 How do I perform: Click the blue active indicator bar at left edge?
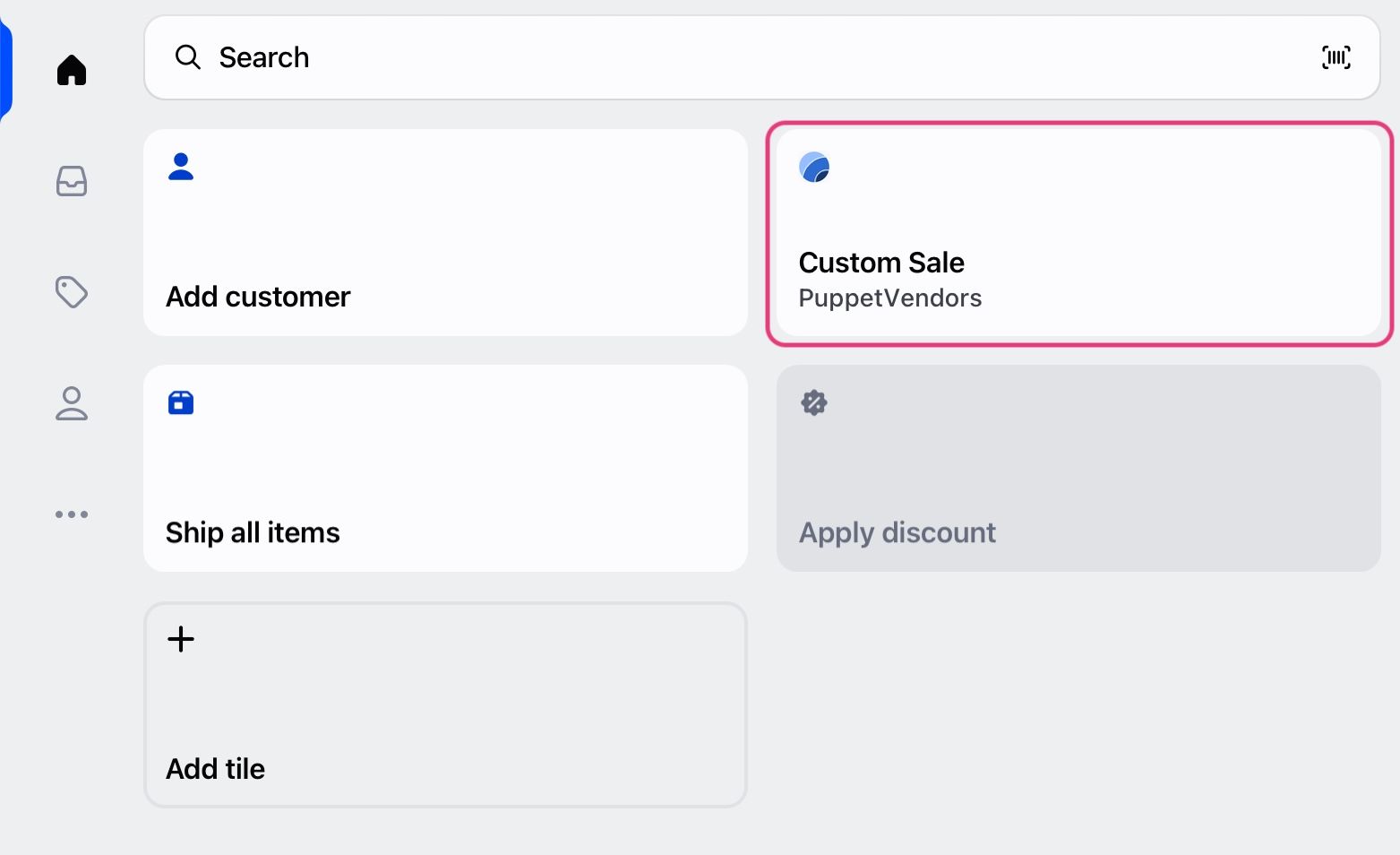coord(5,70)
